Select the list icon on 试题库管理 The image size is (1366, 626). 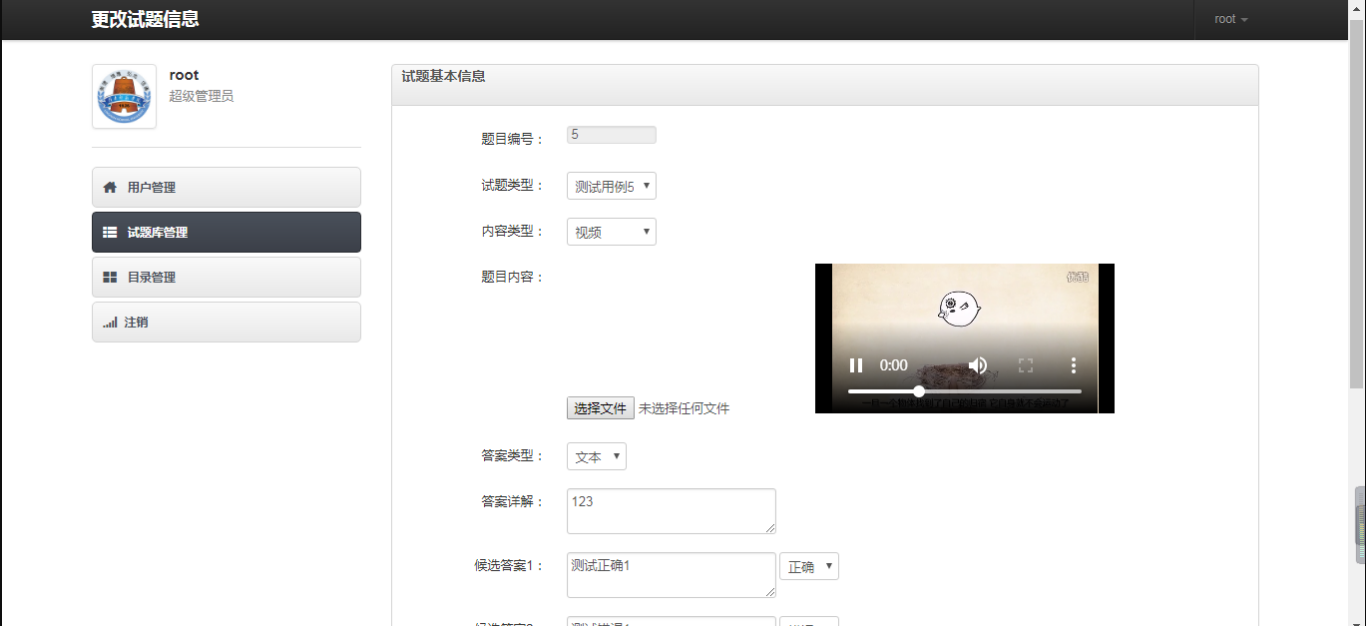110,232
